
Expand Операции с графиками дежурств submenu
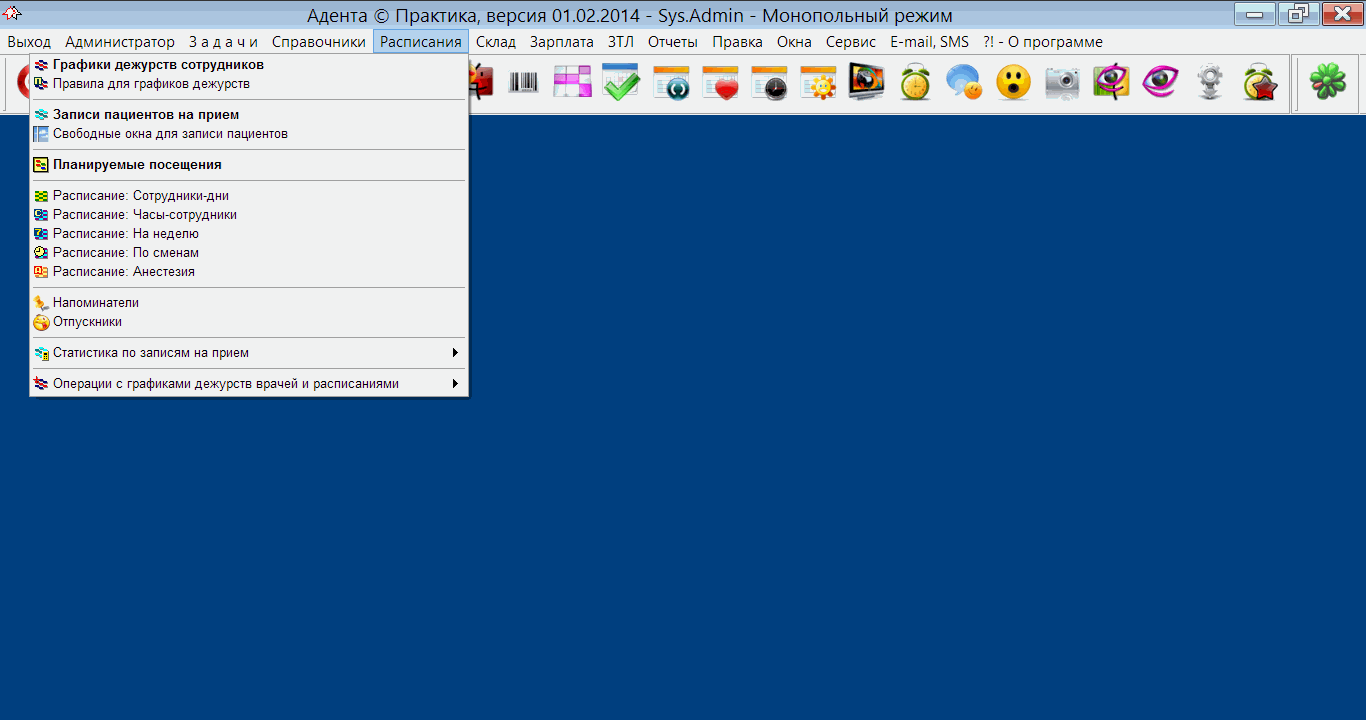250,384
